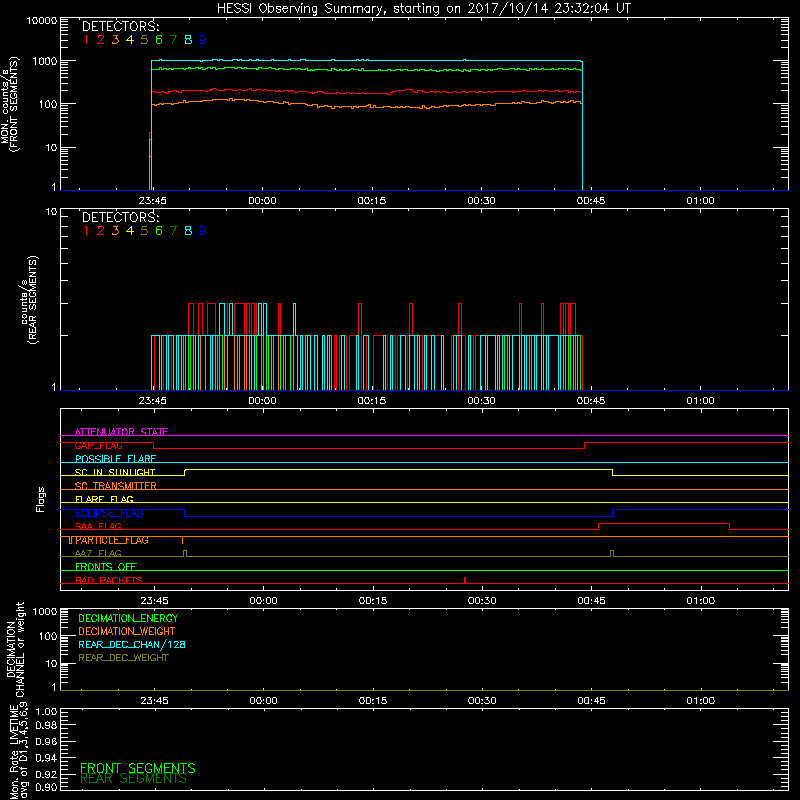Image resolution: width=800 pixels, height=800 pixels.
Task: Select the 00:15 time label under the front segments plot
Action: coord(372,201)
